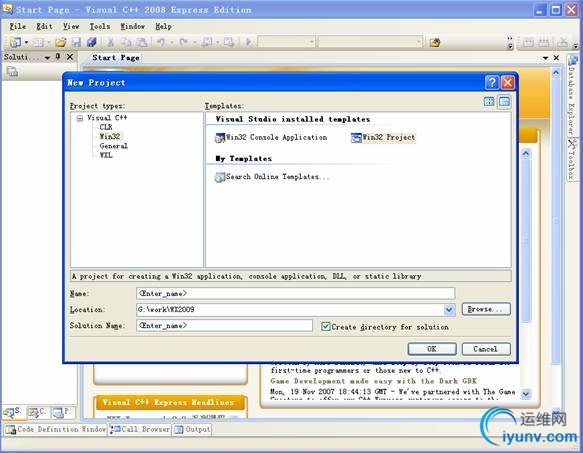Click the Cancel button
The image size is (583, 453).
coord(486,349)
